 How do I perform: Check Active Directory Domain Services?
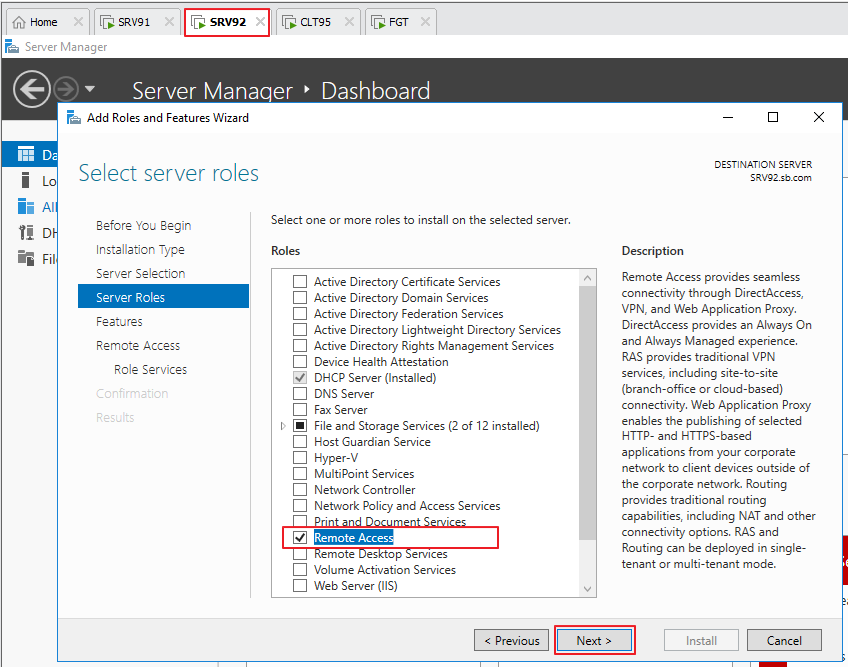pyautogui.click(x=300, y=298)
